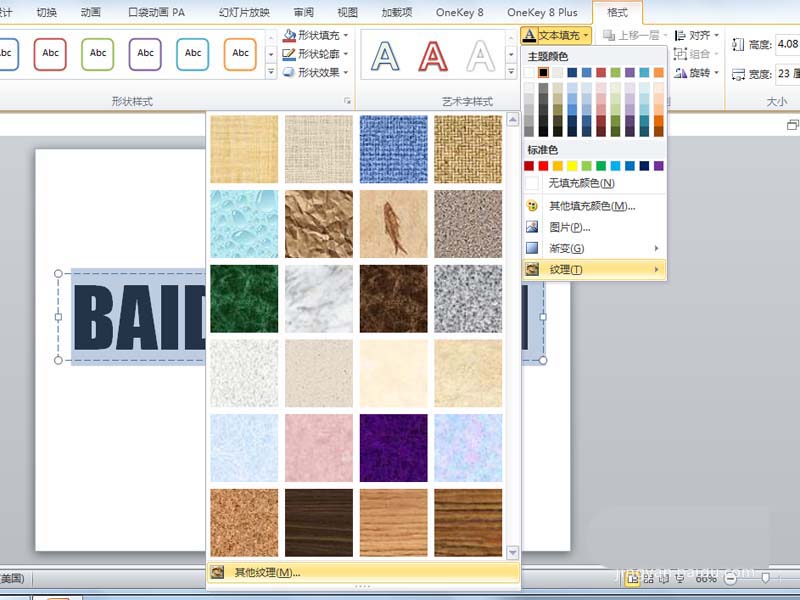Apply the Papyrus texture thumbnail
Viewport: 800px width, 600px height.
[244, 149]
